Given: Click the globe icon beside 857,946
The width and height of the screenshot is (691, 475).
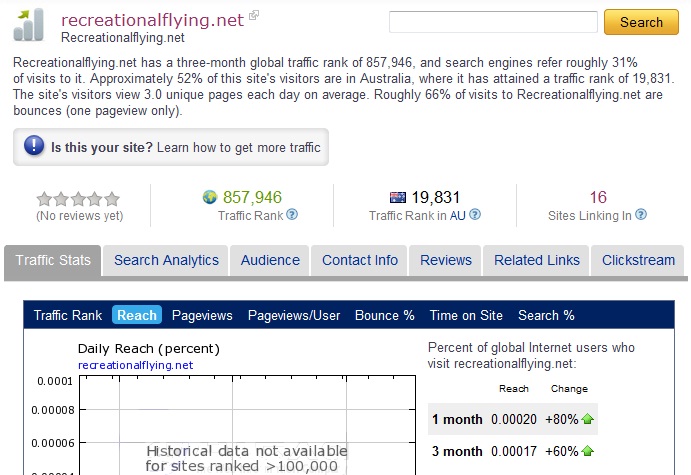Looking at the screenshot, I should 210,197.
